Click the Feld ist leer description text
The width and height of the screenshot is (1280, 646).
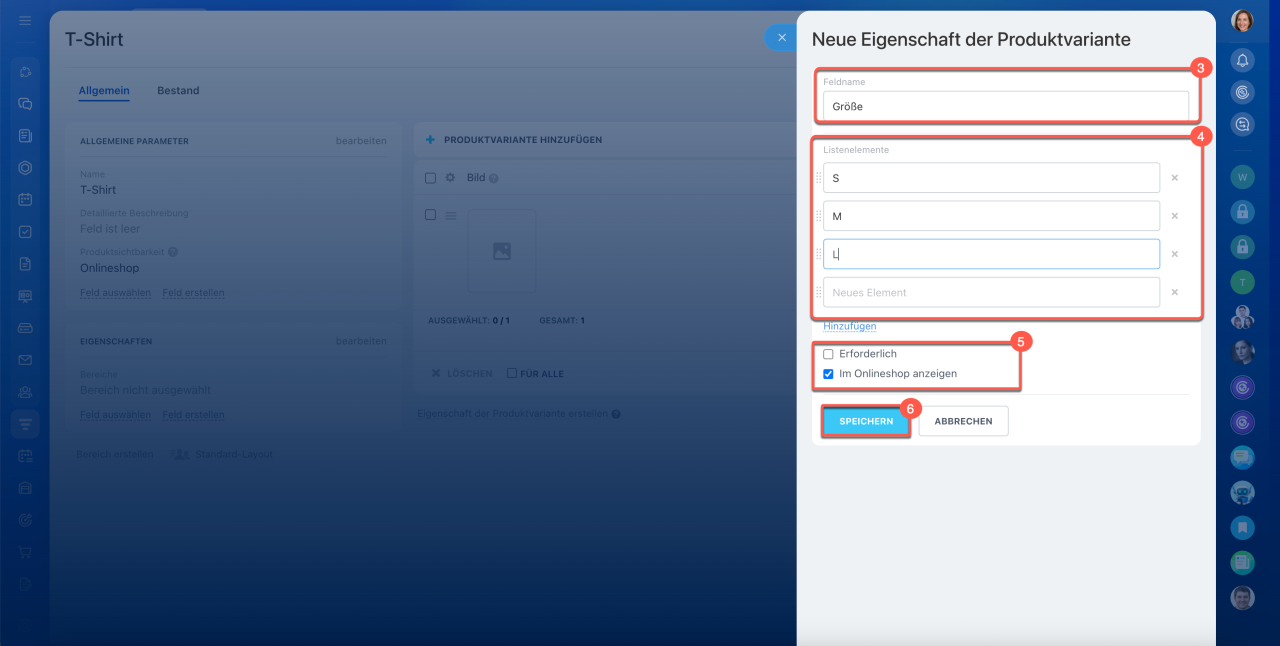click(110, 229)
